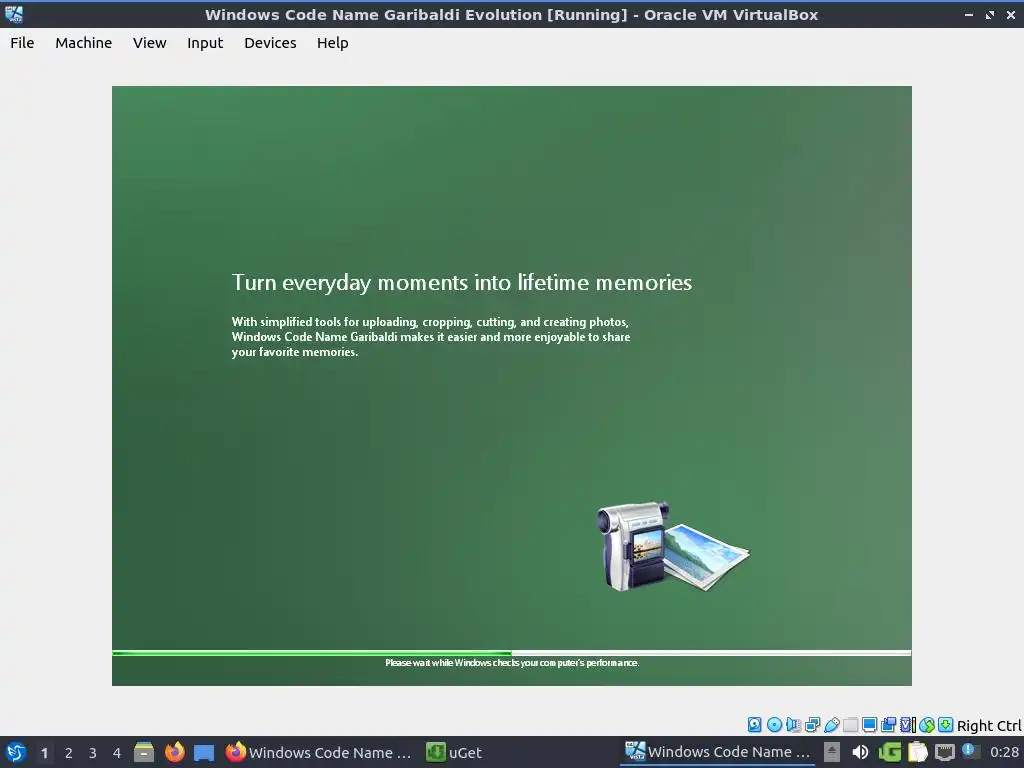Switch to virtual desktop 2
The image size is (1024, 768).
(69, 753)
